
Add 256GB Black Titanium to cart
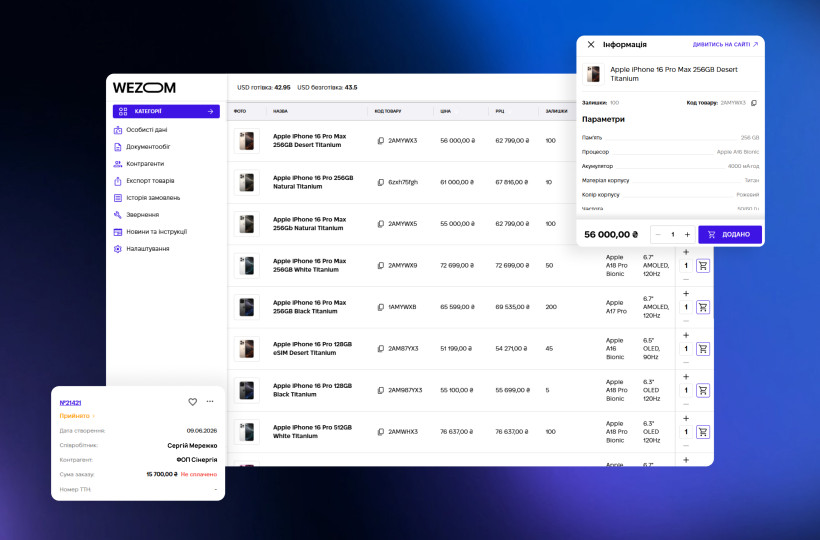pos(703,307)
